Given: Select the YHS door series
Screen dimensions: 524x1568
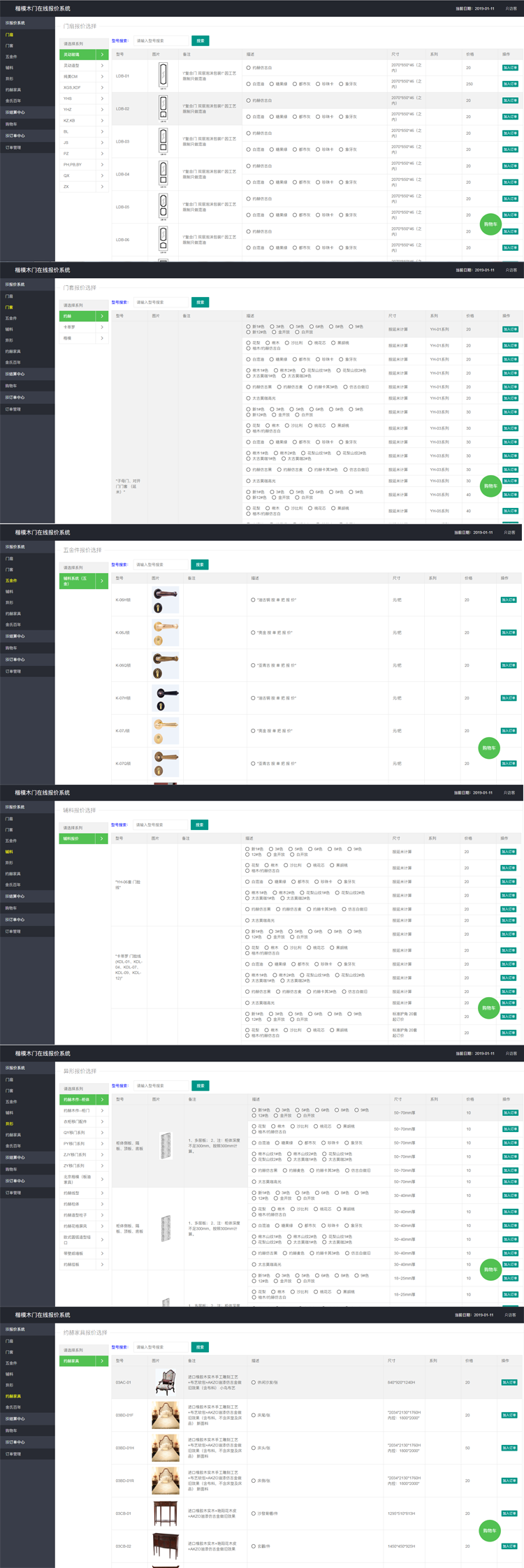Looking at the screenshot, I should click(68, 99).
